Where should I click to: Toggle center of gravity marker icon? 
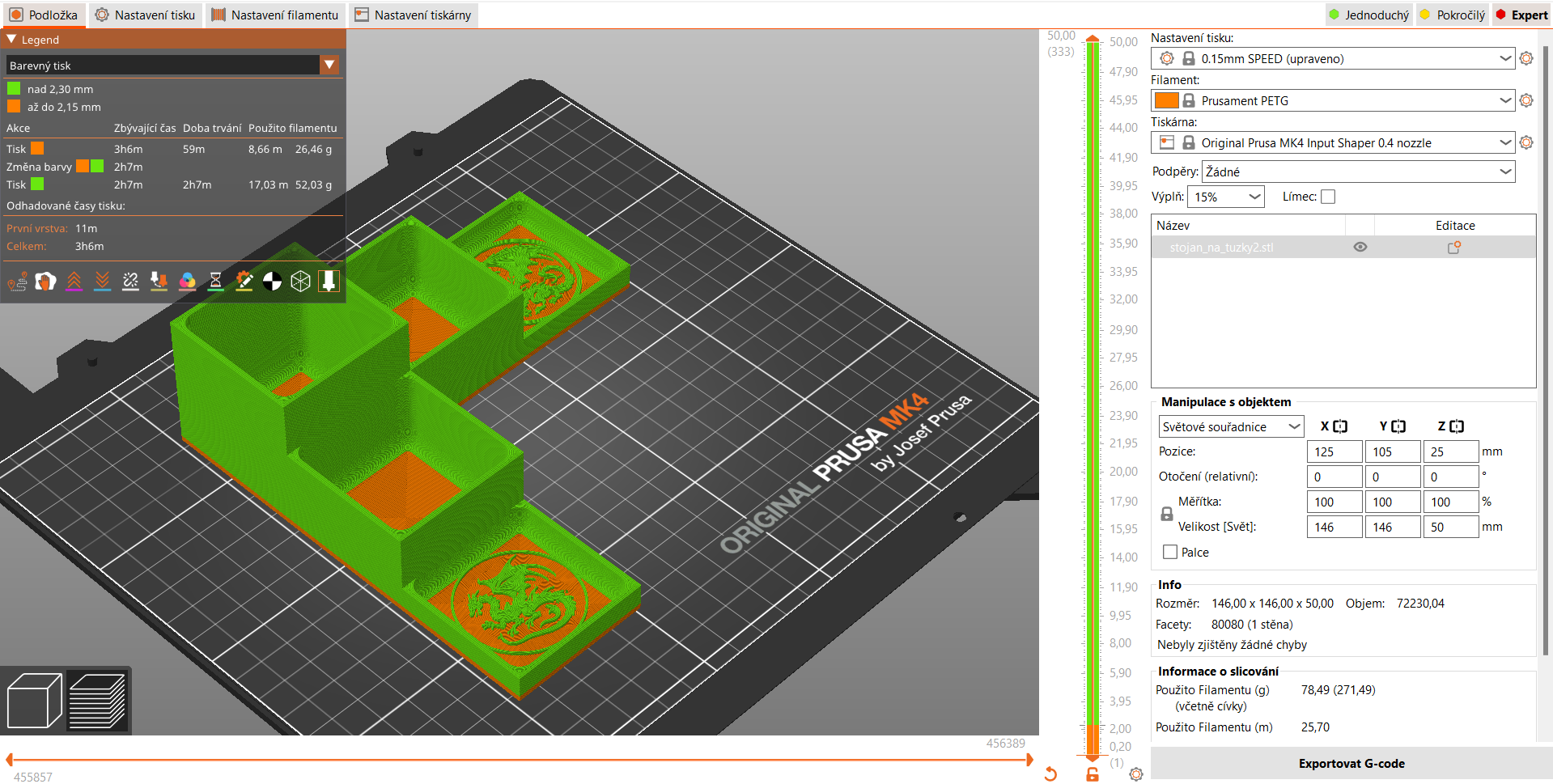coord(272,282)
